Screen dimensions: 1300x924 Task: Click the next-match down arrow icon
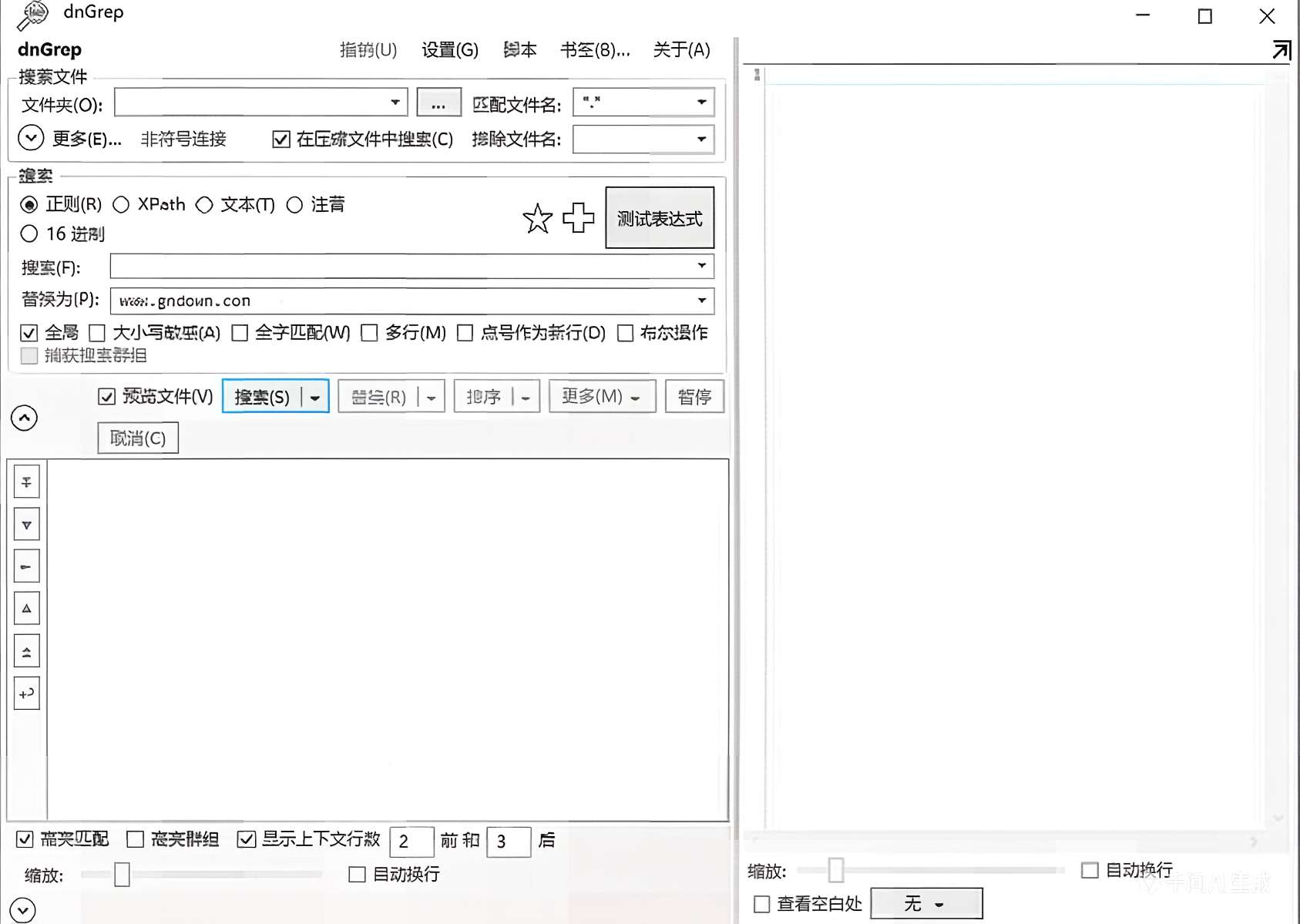point(26,523)
